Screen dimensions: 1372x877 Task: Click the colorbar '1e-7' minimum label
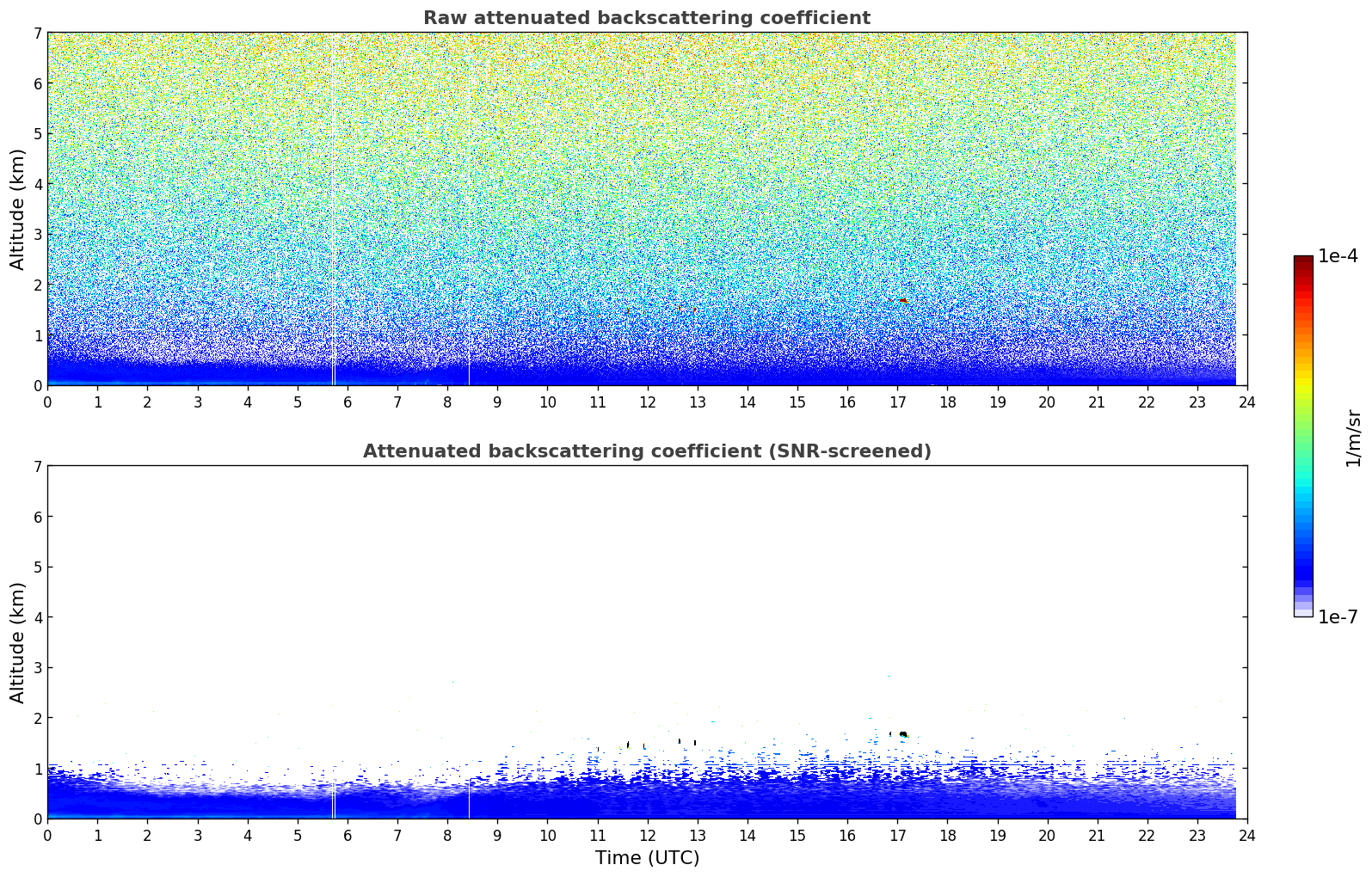point(1338,617)
